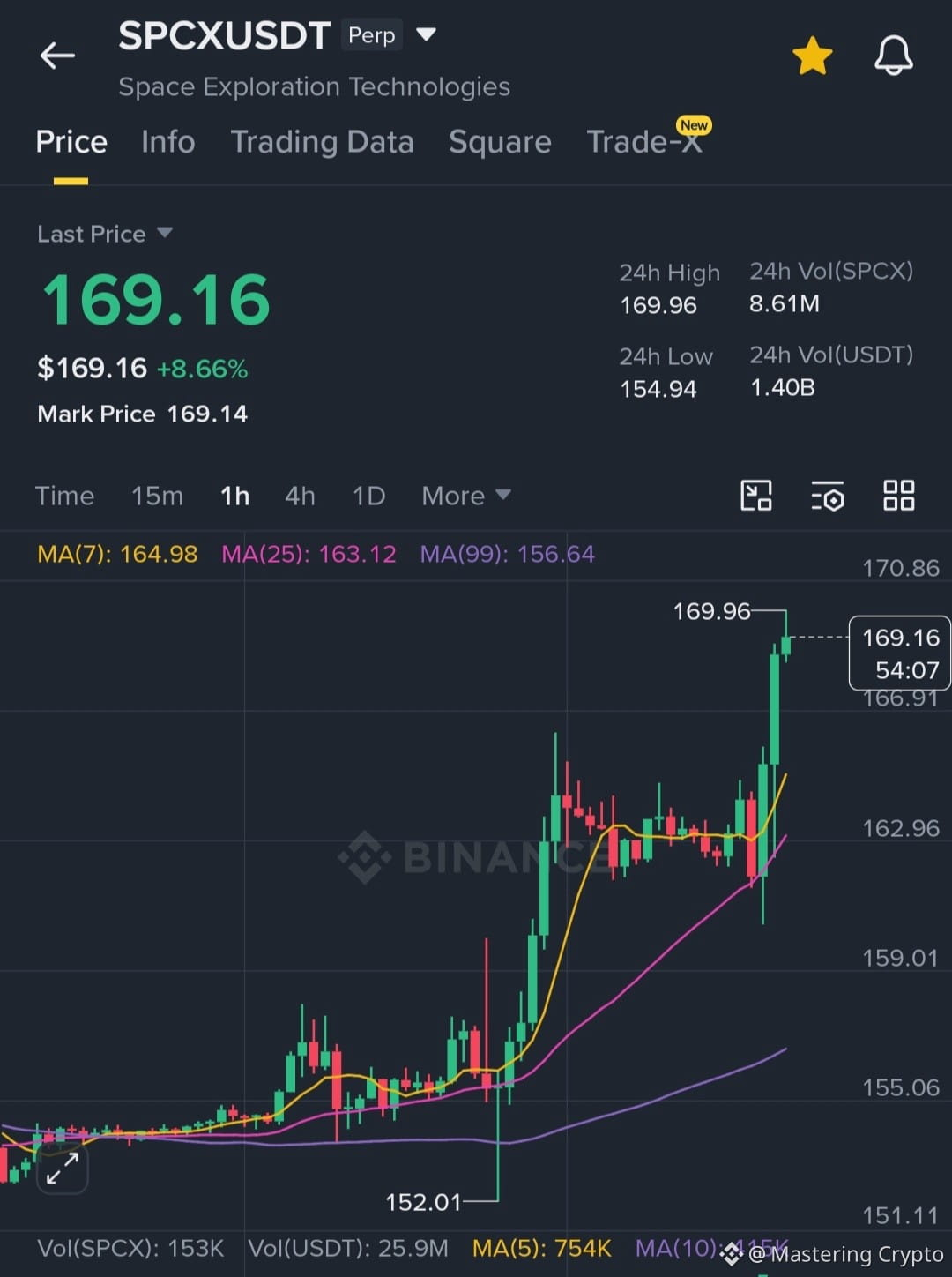The image size is (952, 1277).
Task: Click the 24h High value 169.96
Action: tap(658, 305)
